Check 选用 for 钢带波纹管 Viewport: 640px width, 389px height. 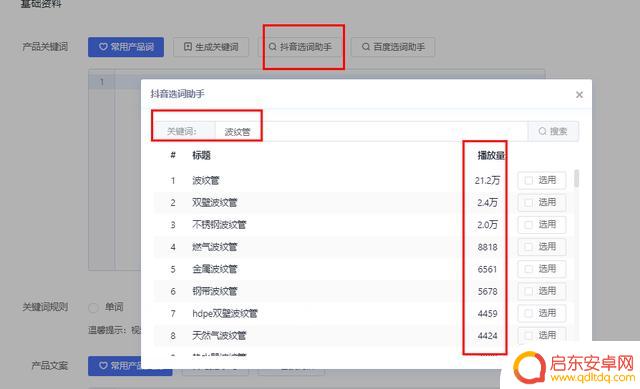542,291
